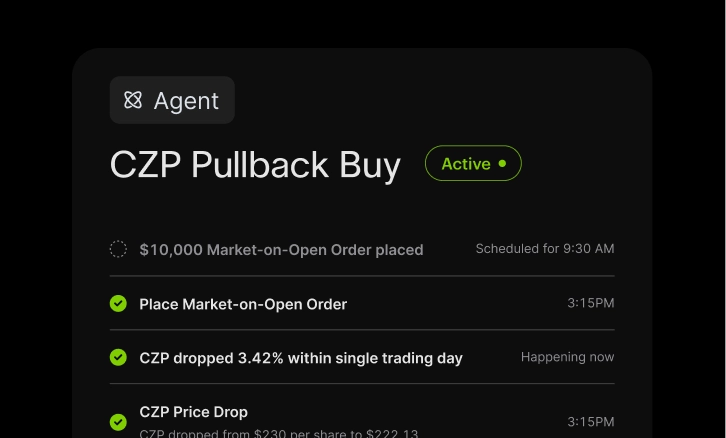Select the Place Market-on-Open Order step
This screenshot has height=438, width=726.
243,304
